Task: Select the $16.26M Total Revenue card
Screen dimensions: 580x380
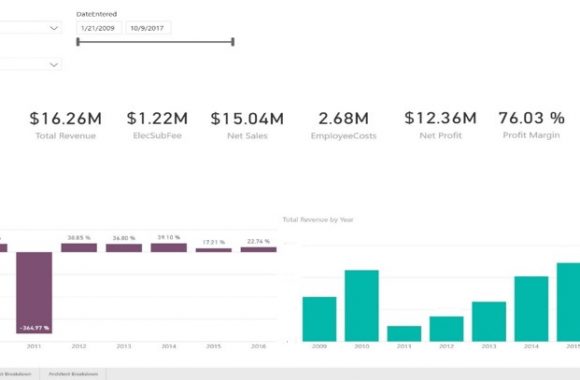Action: click(65, 125)
